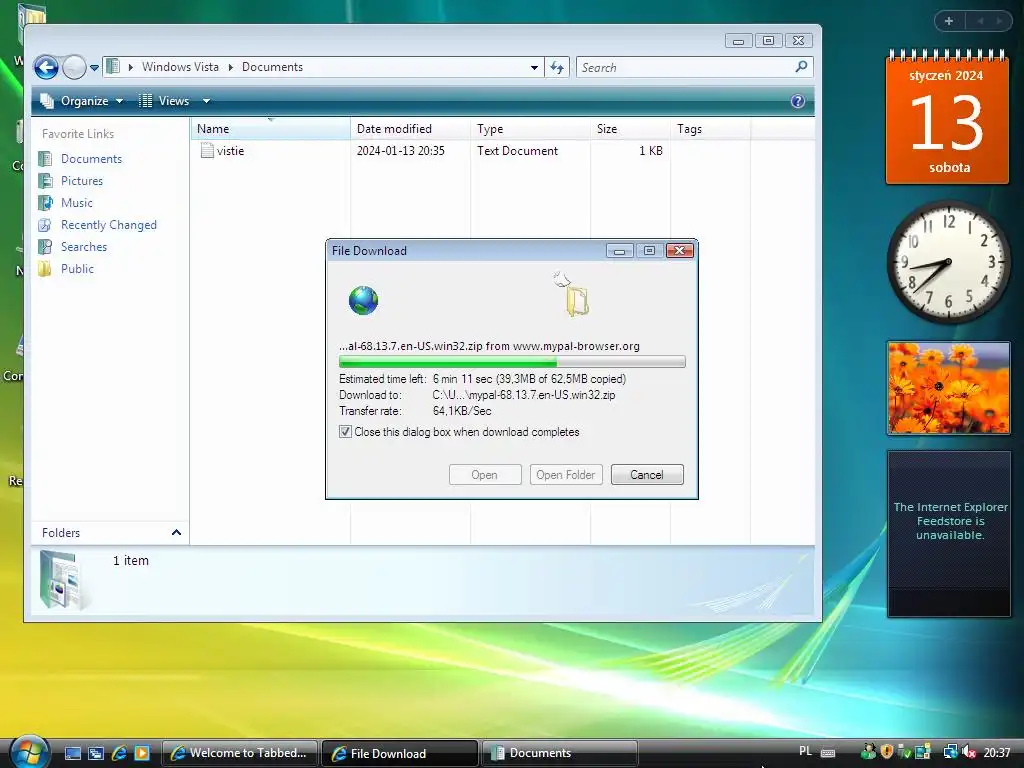Click the Text Document type cell

pos(517,151)
